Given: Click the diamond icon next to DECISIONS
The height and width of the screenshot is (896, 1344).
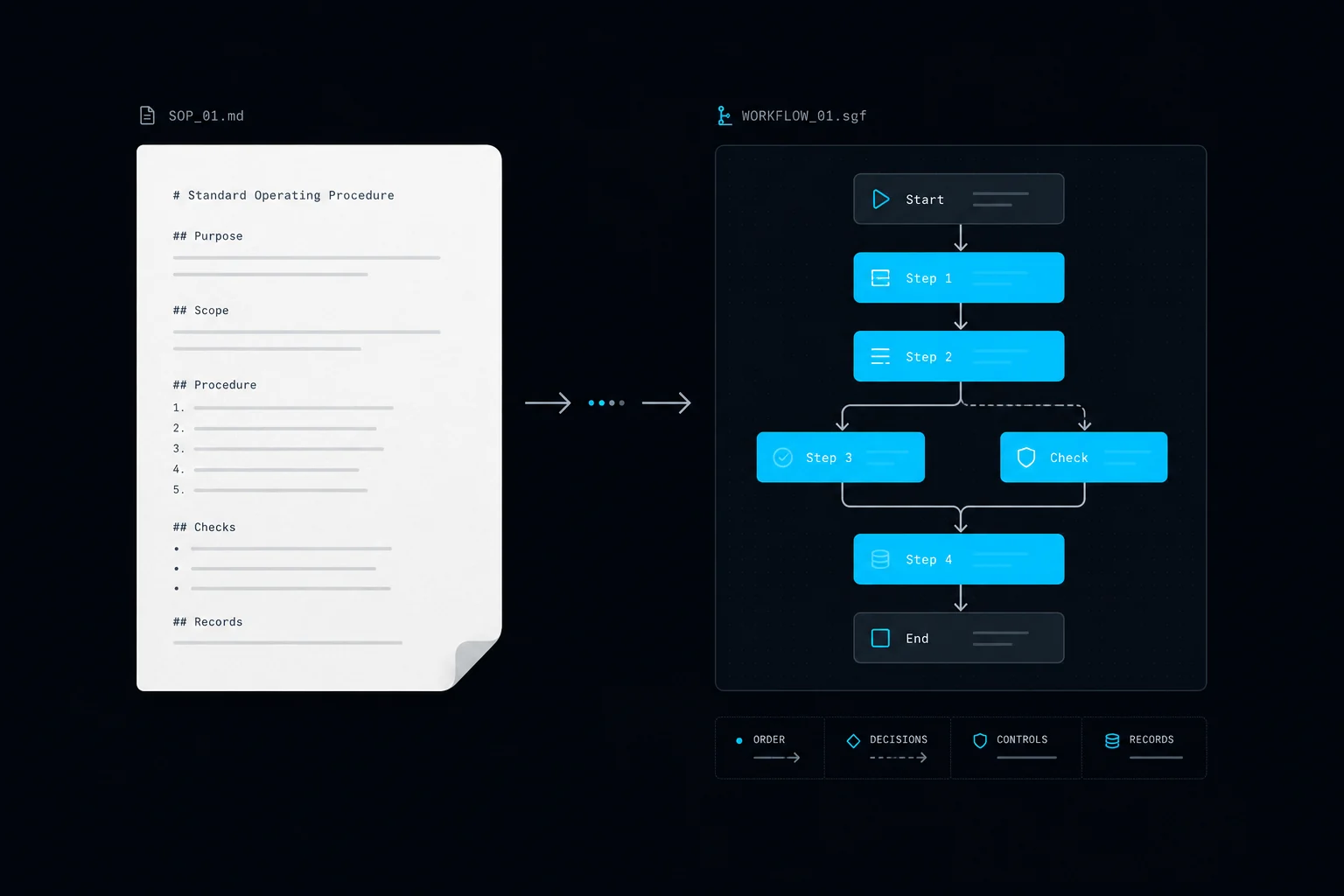Looking at the screenshot, I should pos(853,741).
